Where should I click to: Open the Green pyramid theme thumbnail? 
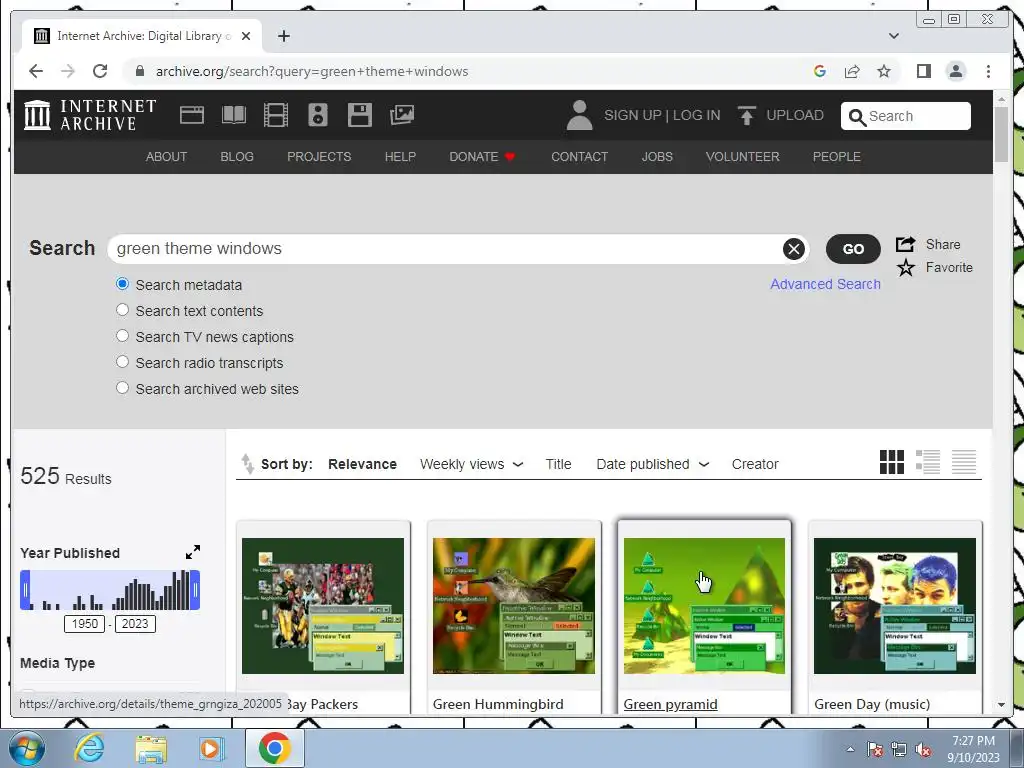pyautogui.click(x=704, y=605)
